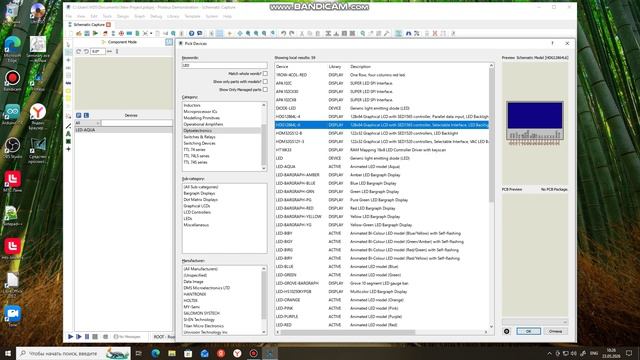
Task: Click the Run simulation play button
Action: [70, 337]
